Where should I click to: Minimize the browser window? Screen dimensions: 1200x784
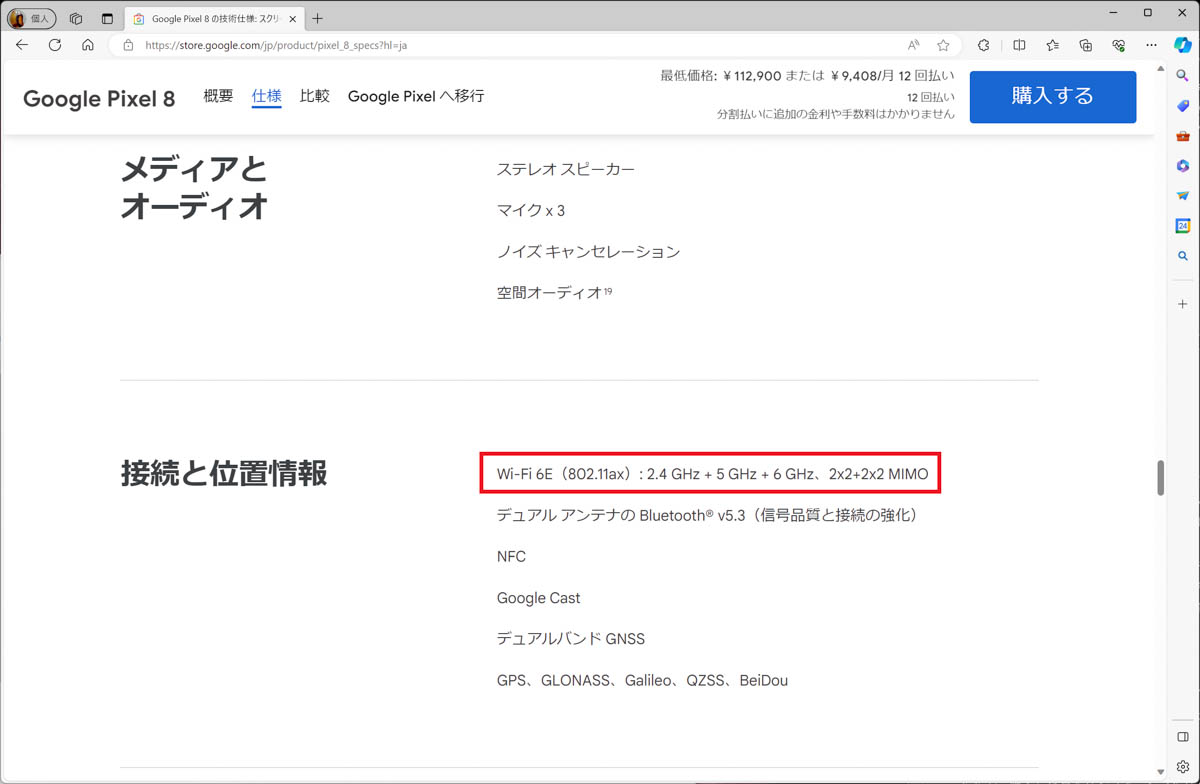[x=1114, y=13]
